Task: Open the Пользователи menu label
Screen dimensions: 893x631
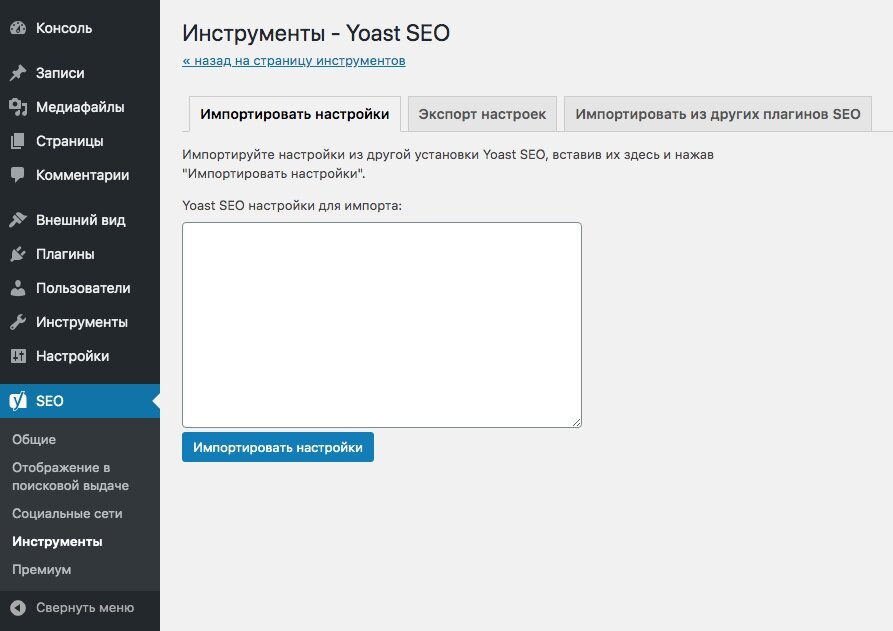Action: click(x=83, y=288)
